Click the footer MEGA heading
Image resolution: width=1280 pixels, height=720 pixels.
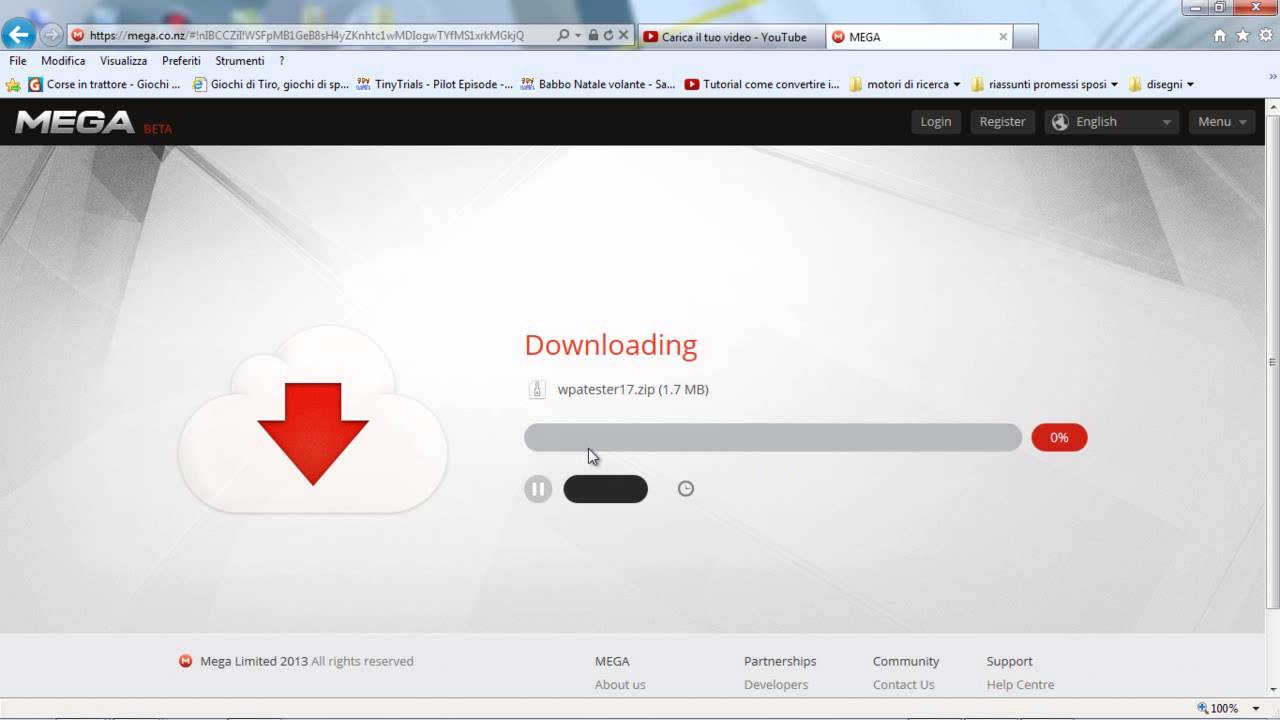click(x=612, y=661)
